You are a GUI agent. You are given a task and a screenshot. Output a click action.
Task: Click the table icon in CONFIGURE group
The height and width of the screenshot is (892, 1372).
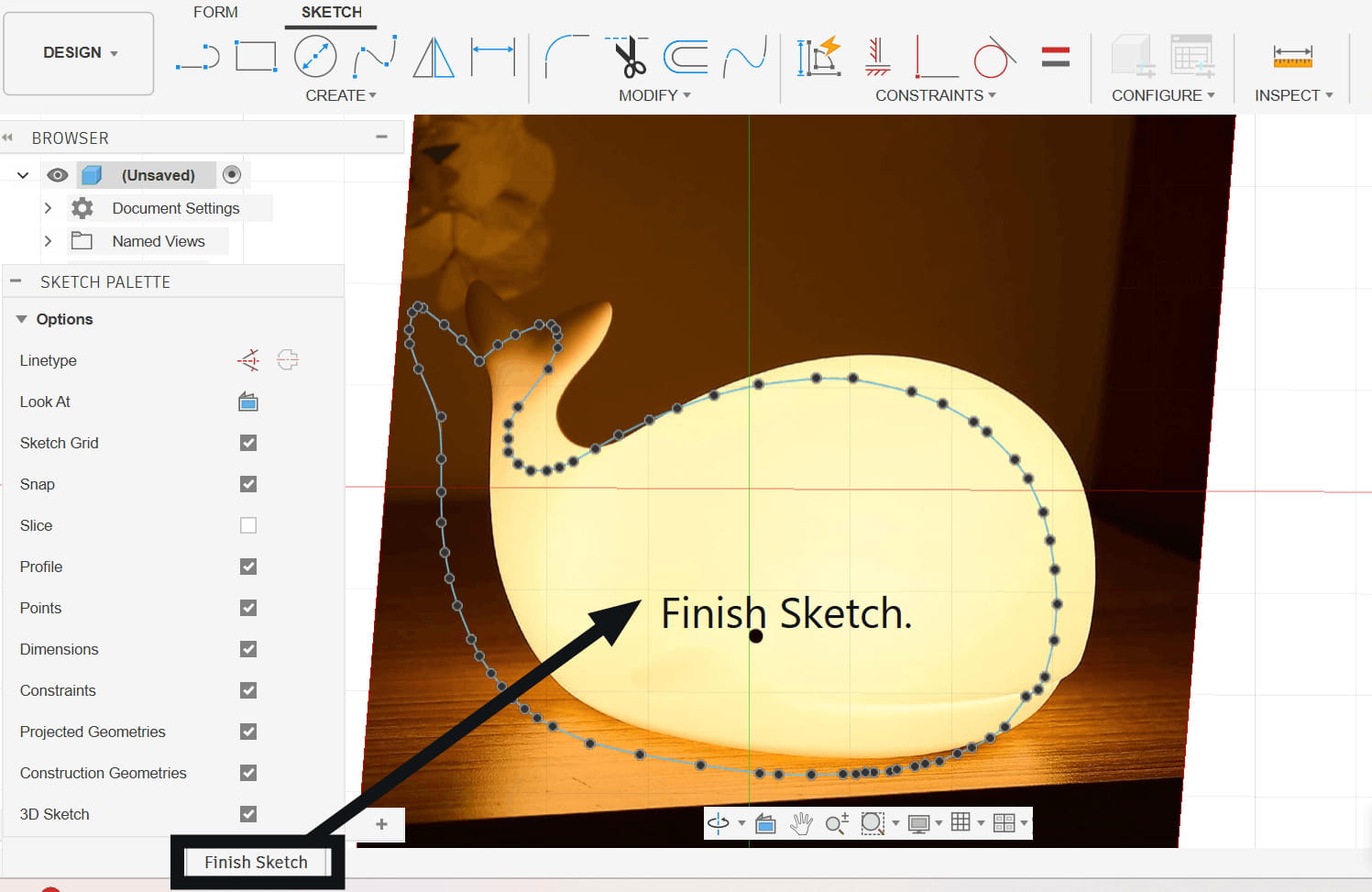[1192, 57]
